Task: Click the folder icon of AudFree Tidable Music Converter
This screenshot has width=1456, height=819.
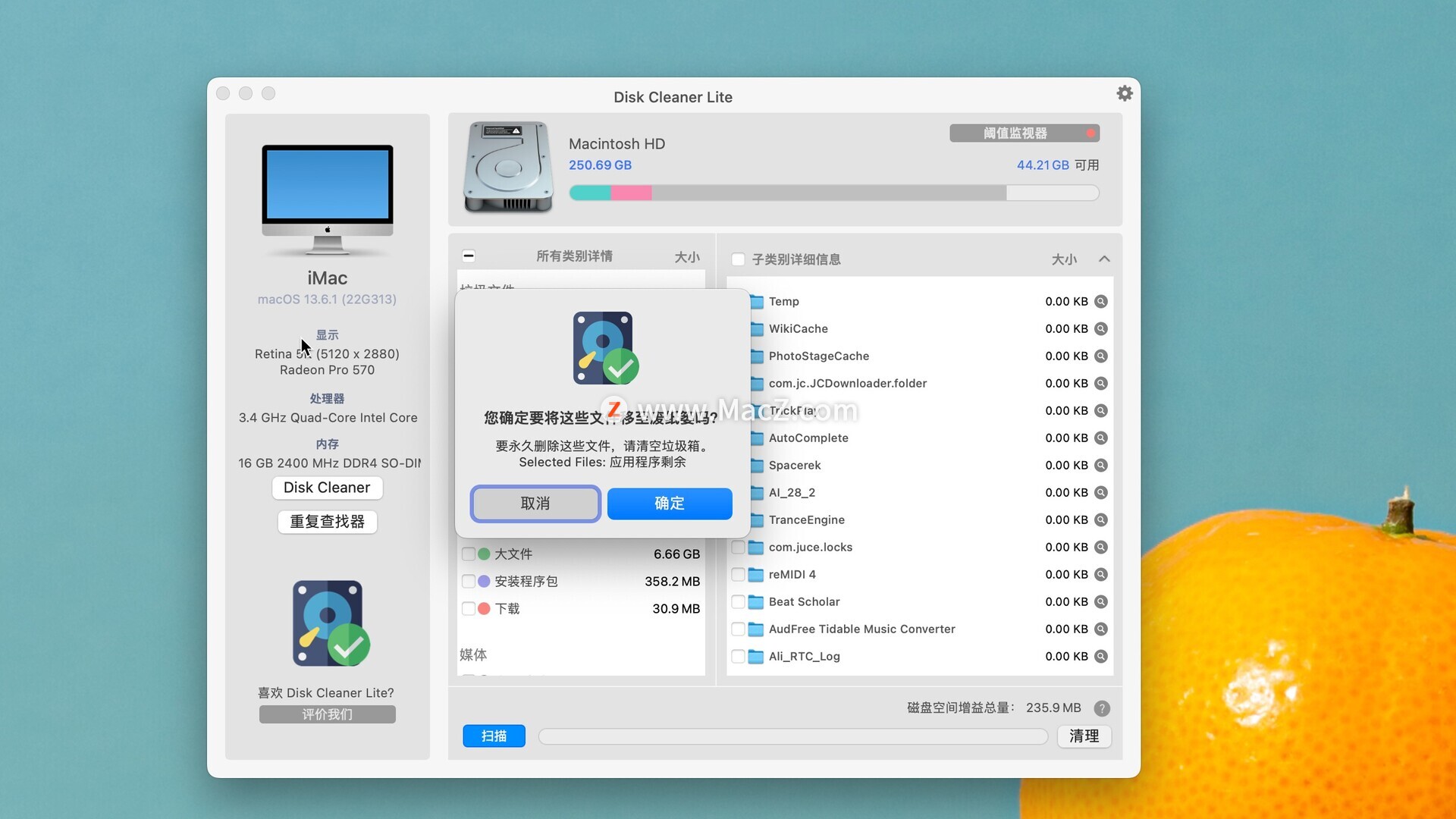Action: coord(755,629)
